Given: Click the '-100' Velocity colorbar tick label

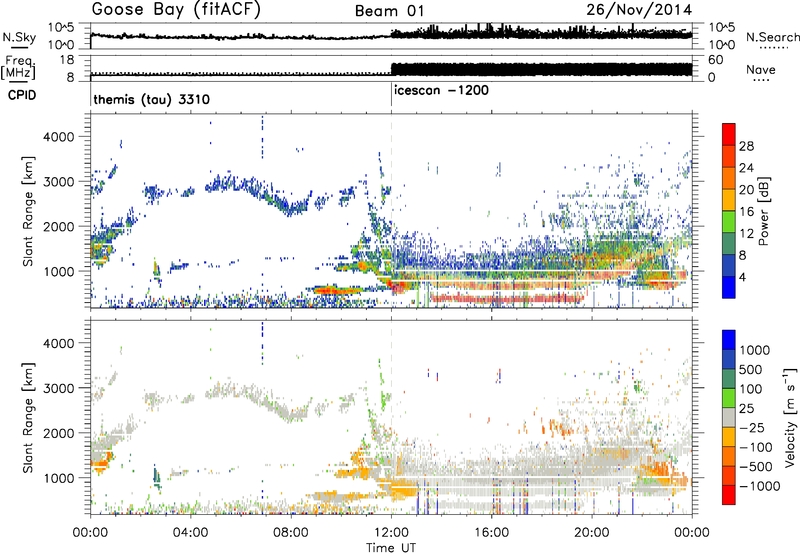Looking at the screenshot, I should [756, 447].
